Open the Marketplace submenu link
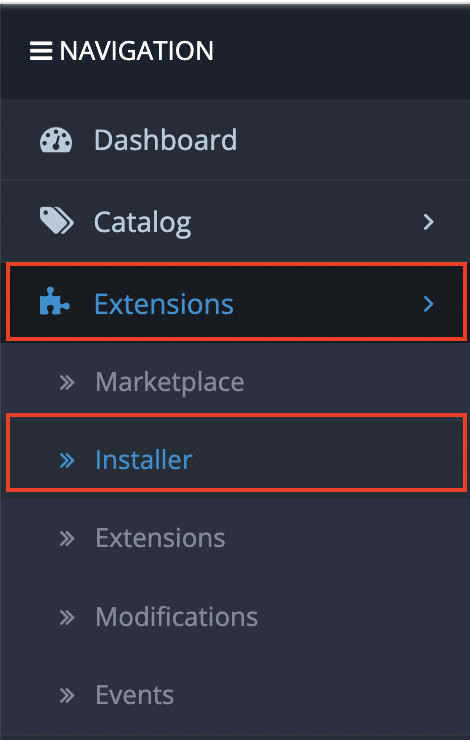Viewport: 470px width, 740px height. tap(170, 382)
